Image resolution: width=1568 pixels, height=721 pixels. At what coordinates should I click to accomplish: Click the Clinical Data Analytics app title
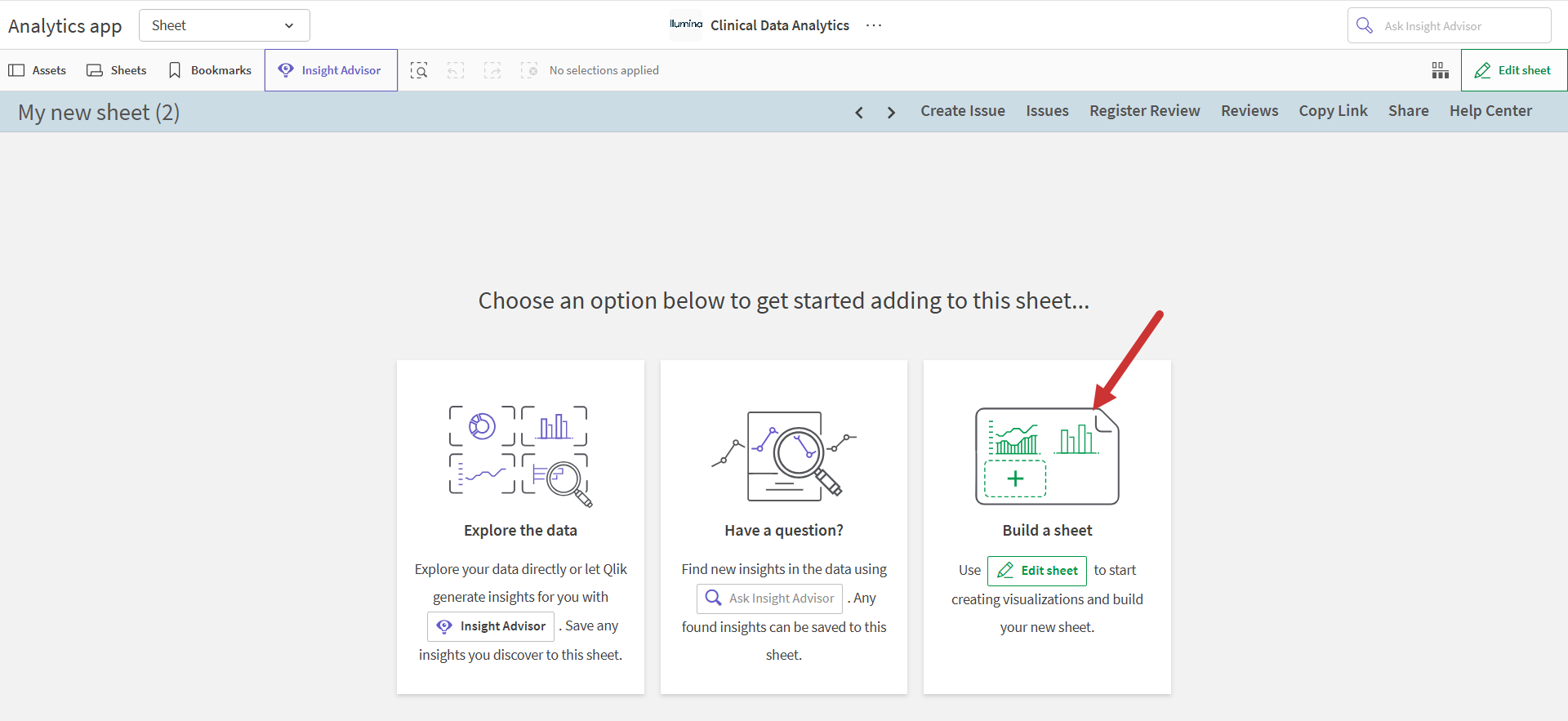pos(780,25)
